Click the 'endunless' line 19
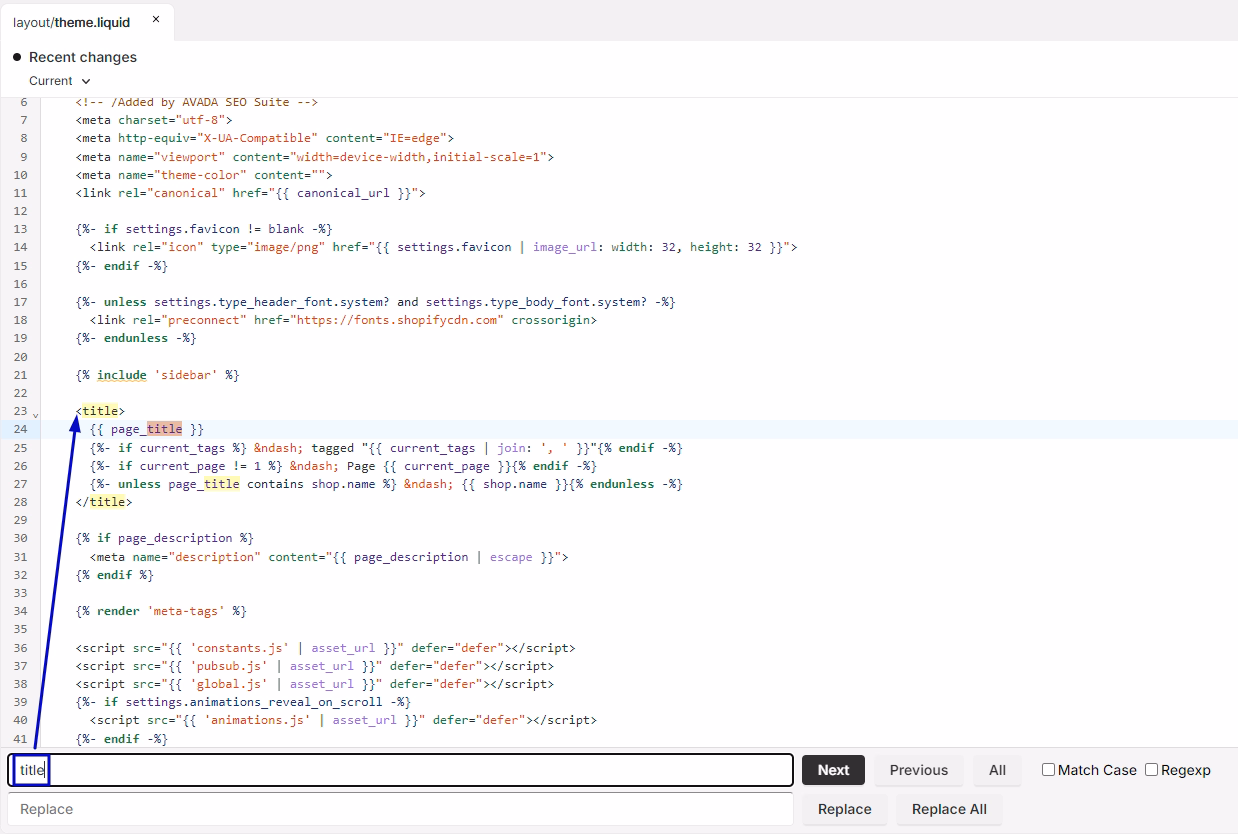 coord(136,338)
